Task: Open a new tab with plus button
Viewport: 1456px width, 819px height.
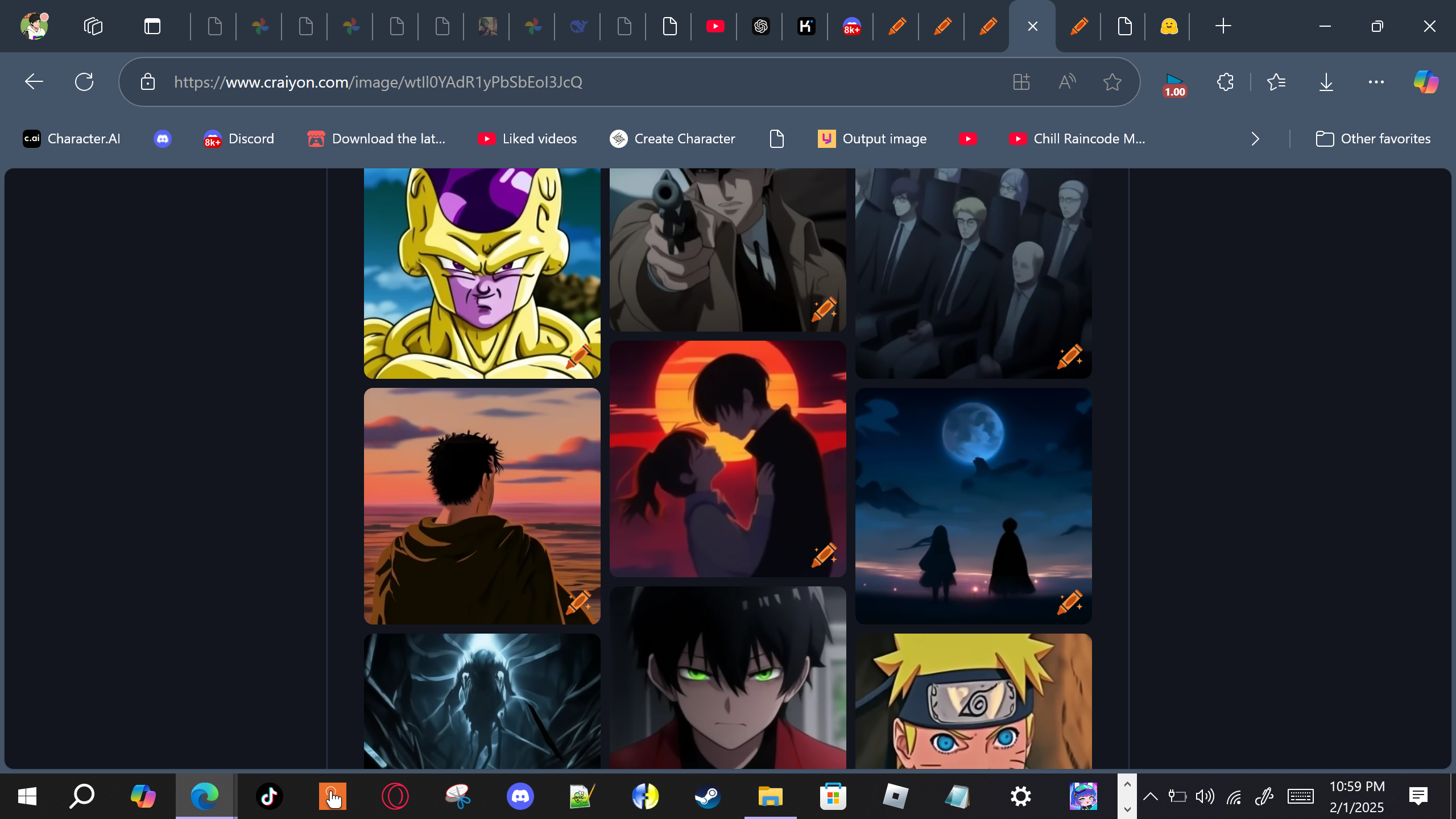Action: click(1223, 26)
